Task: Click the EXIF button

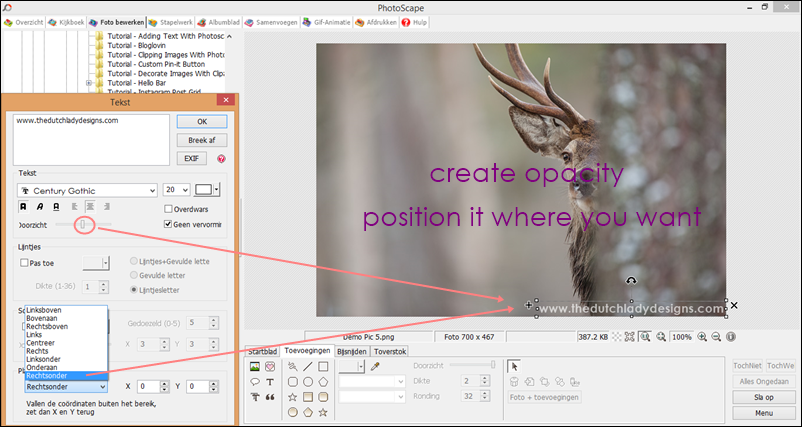Action: [192, 159]
